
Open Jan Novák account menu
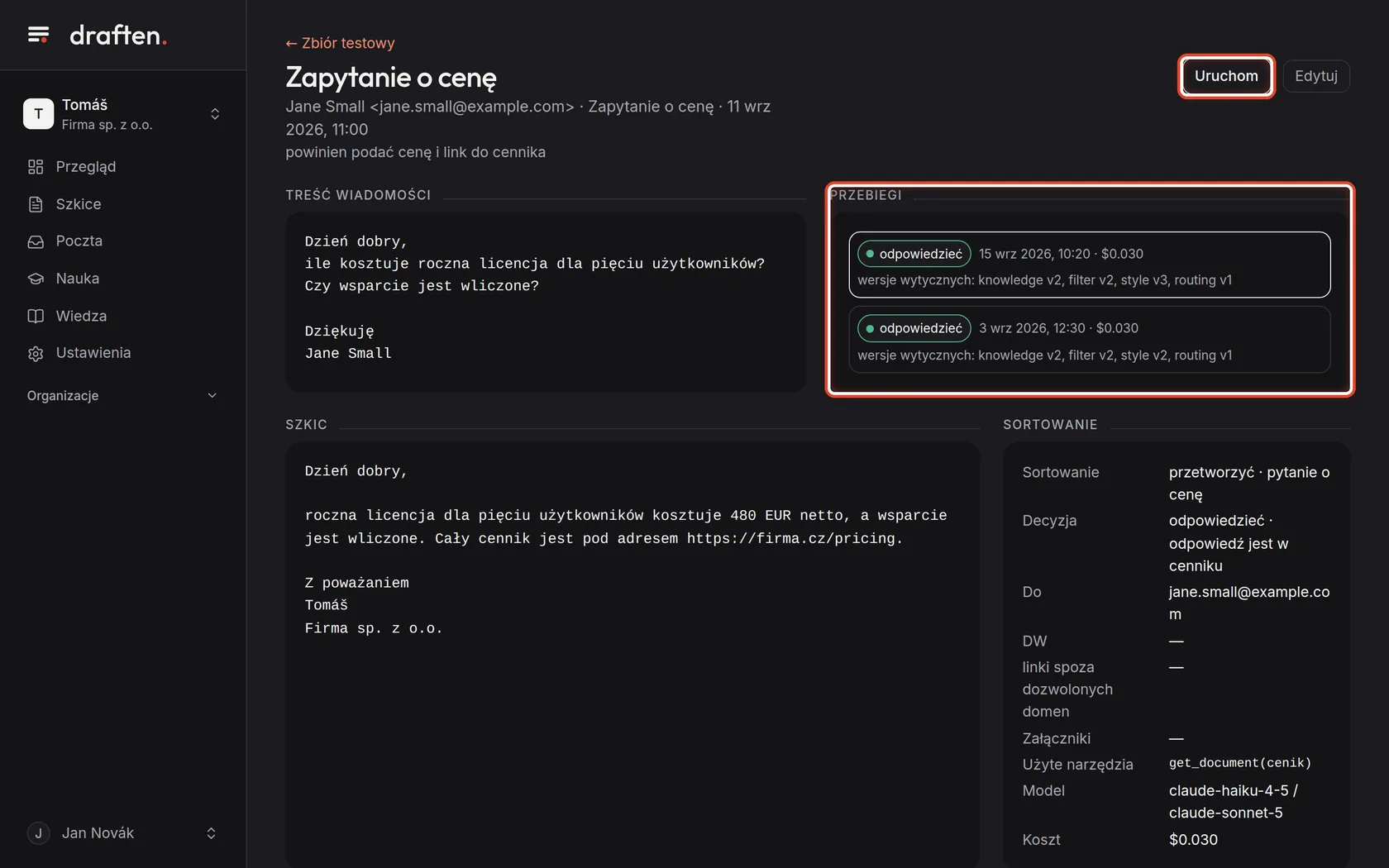coord(122,833)
